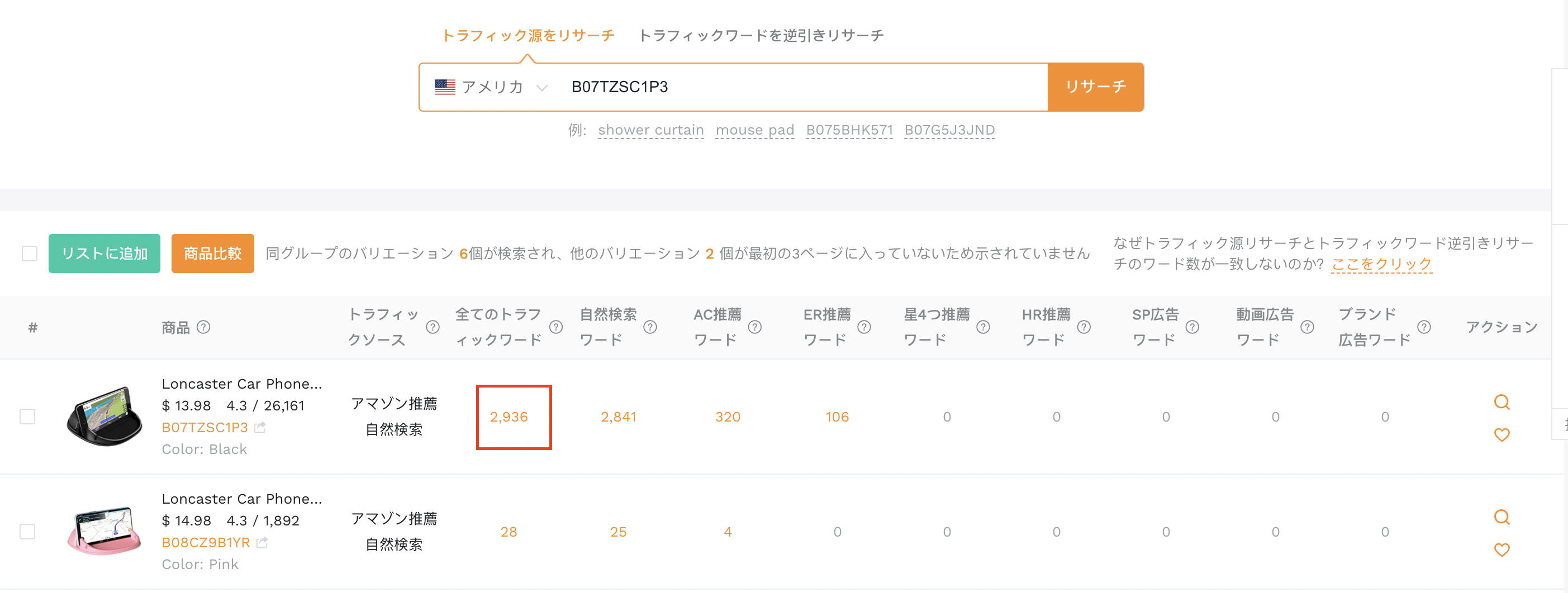Switch to トラフィック源をリサーチ tab

click(528, 35)
